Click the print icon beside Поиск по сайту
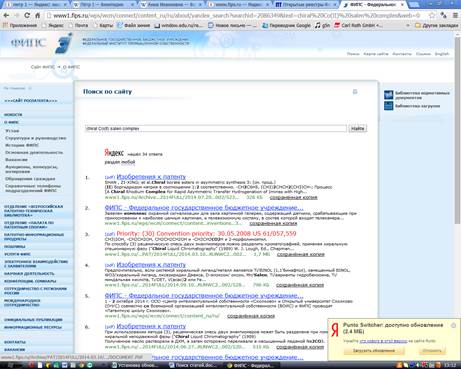 click(355, 92)
